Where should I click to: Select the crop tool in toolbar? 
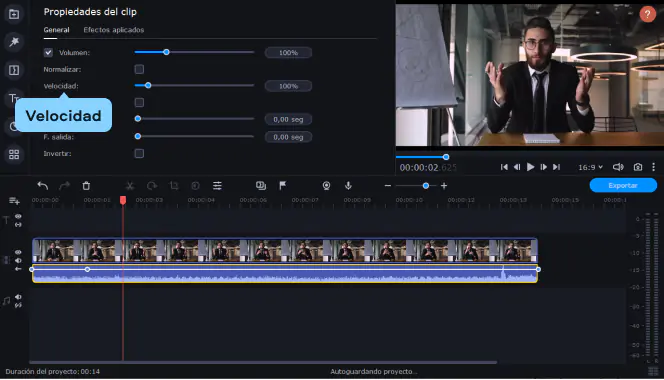[174, 186]
